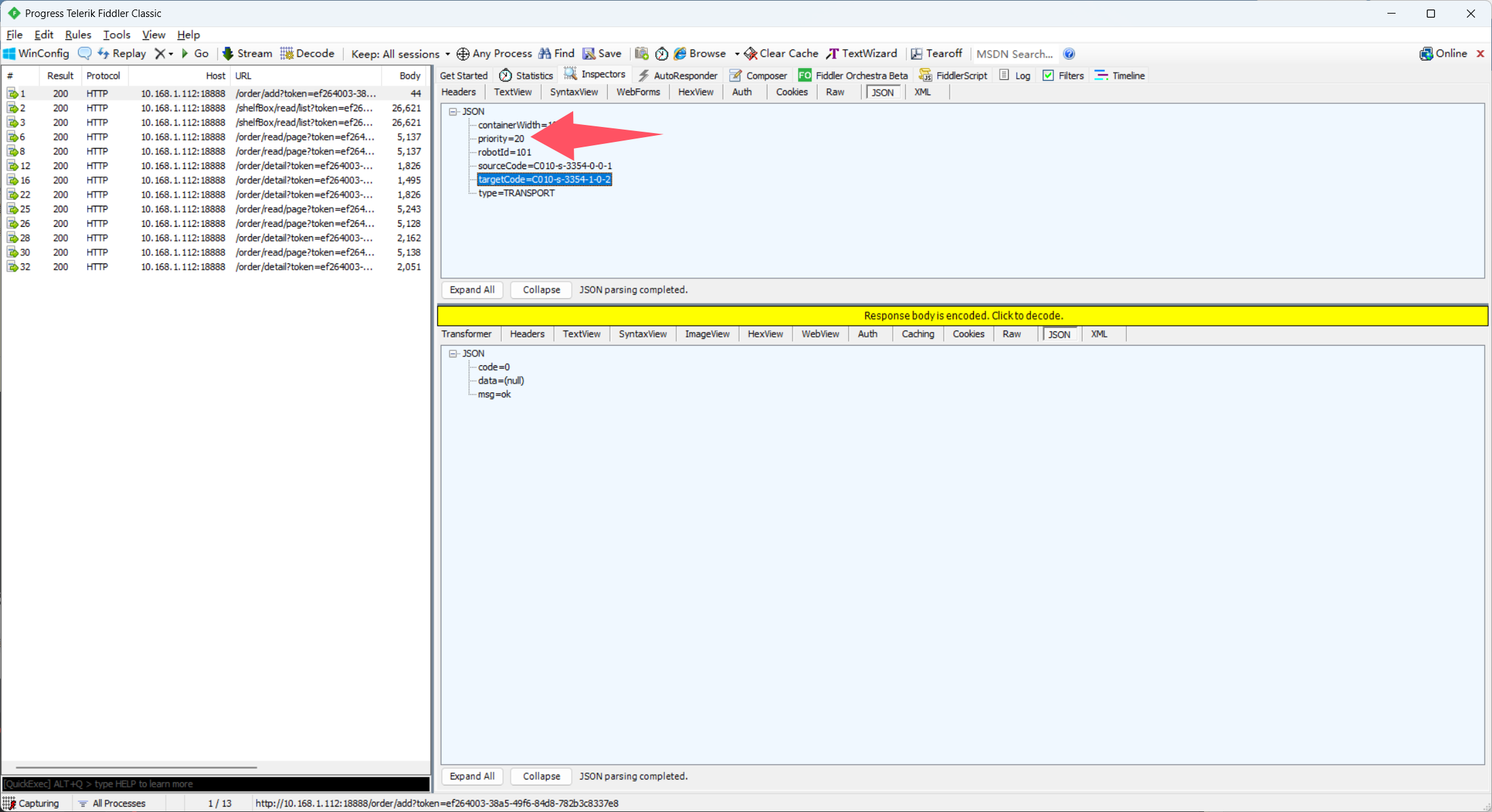Screen dimensions: 1492x812
Task: Open the Rules menu
Action: [x=78, y=35]
